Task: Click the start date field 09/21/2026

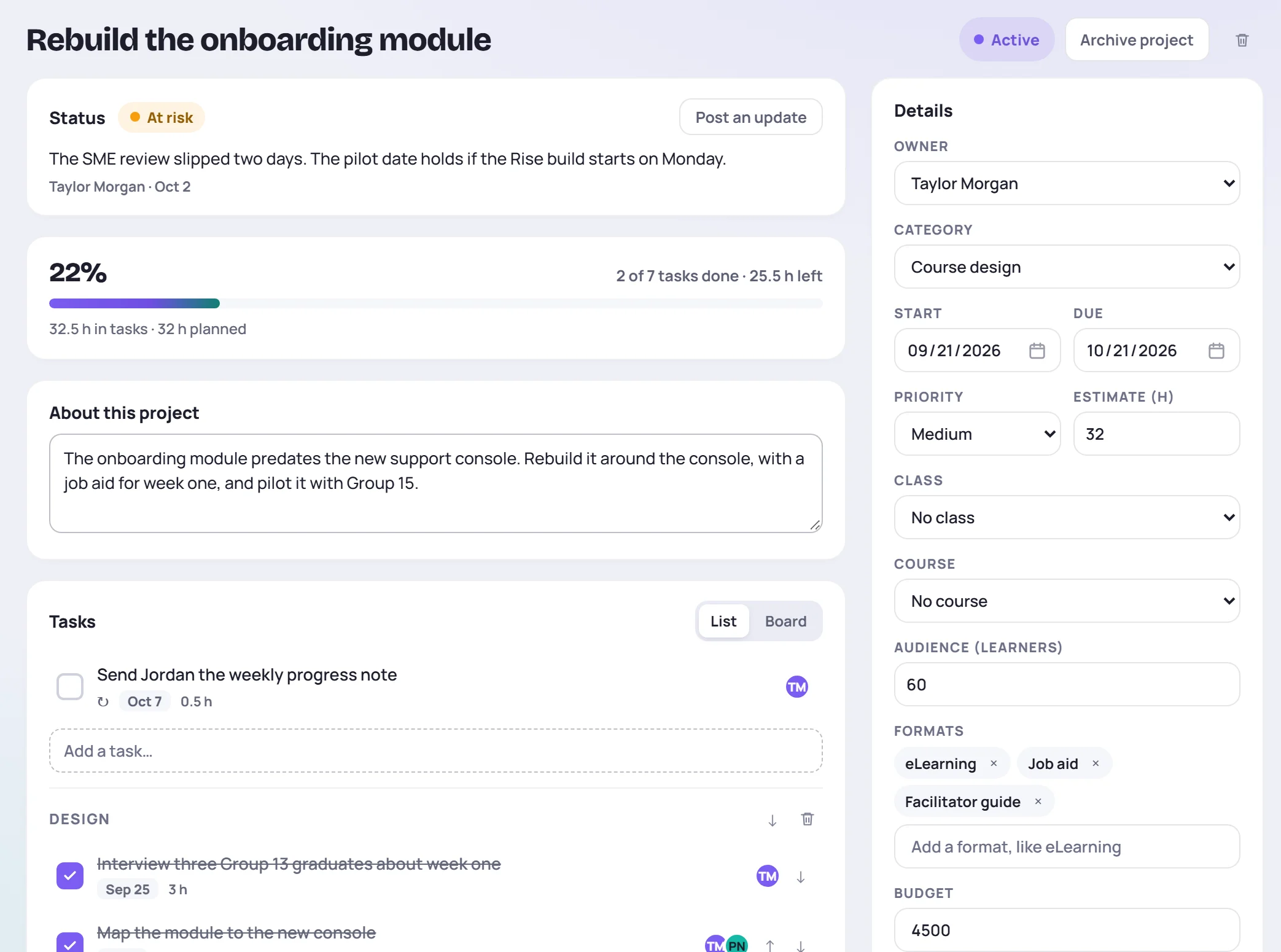Action: pos(978,351)
